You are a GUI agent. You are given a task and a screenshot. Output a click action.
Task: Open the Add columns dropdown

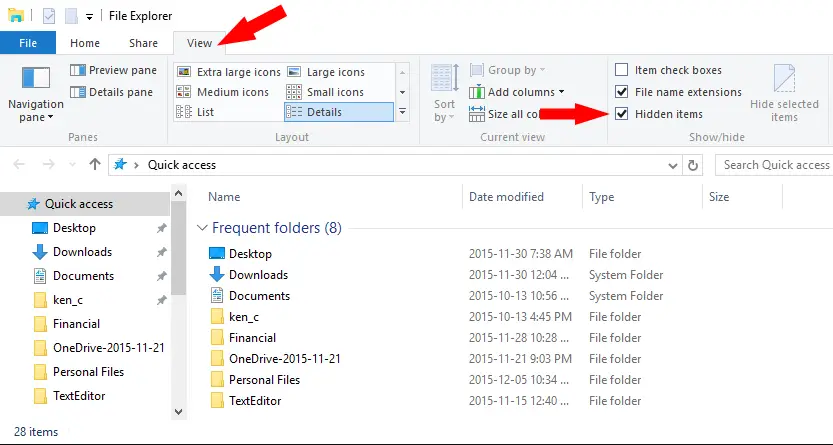pos(517,92)
